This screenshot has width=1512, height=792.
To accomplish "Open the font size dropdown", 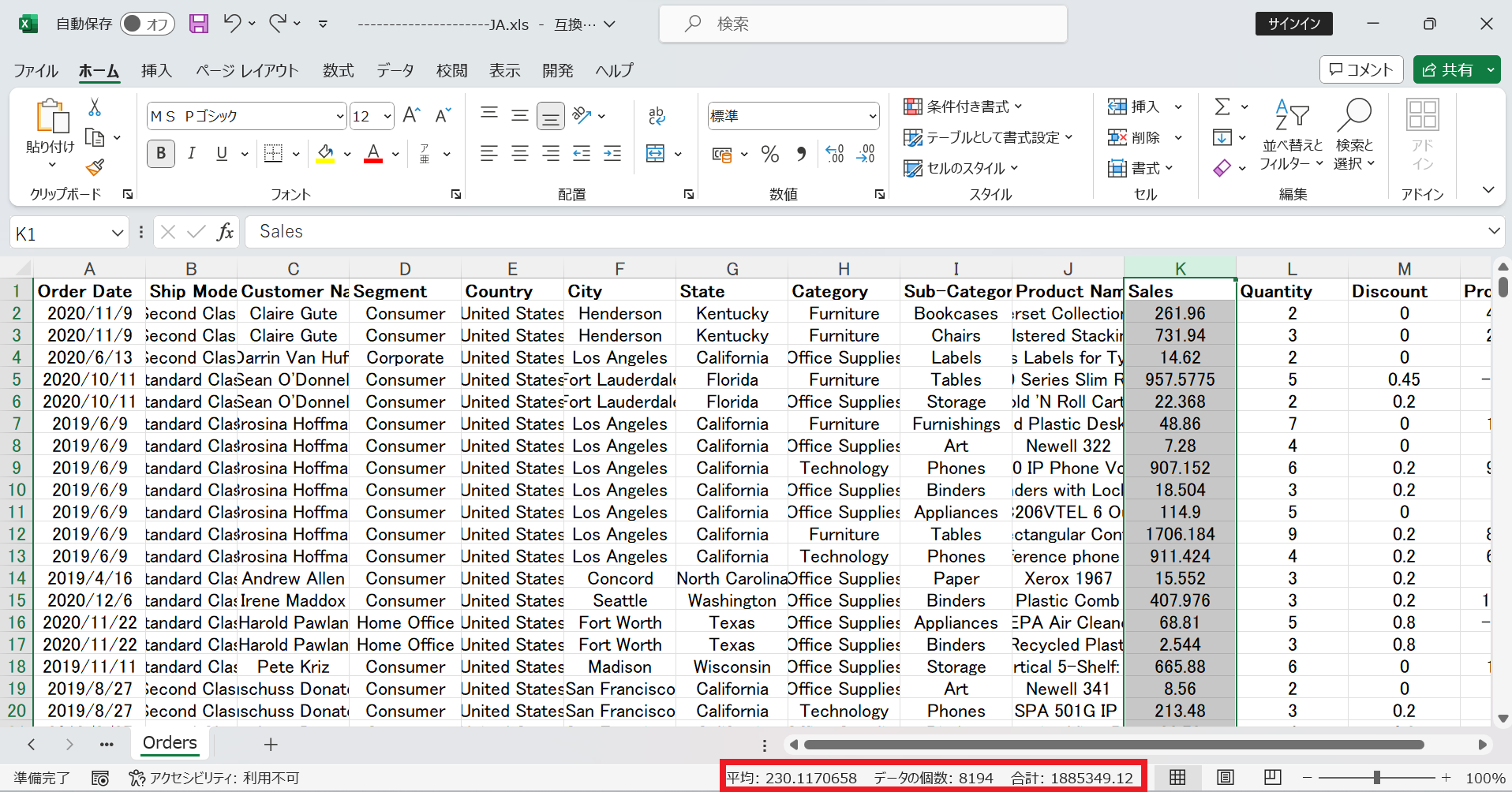I will click(387, 116).
